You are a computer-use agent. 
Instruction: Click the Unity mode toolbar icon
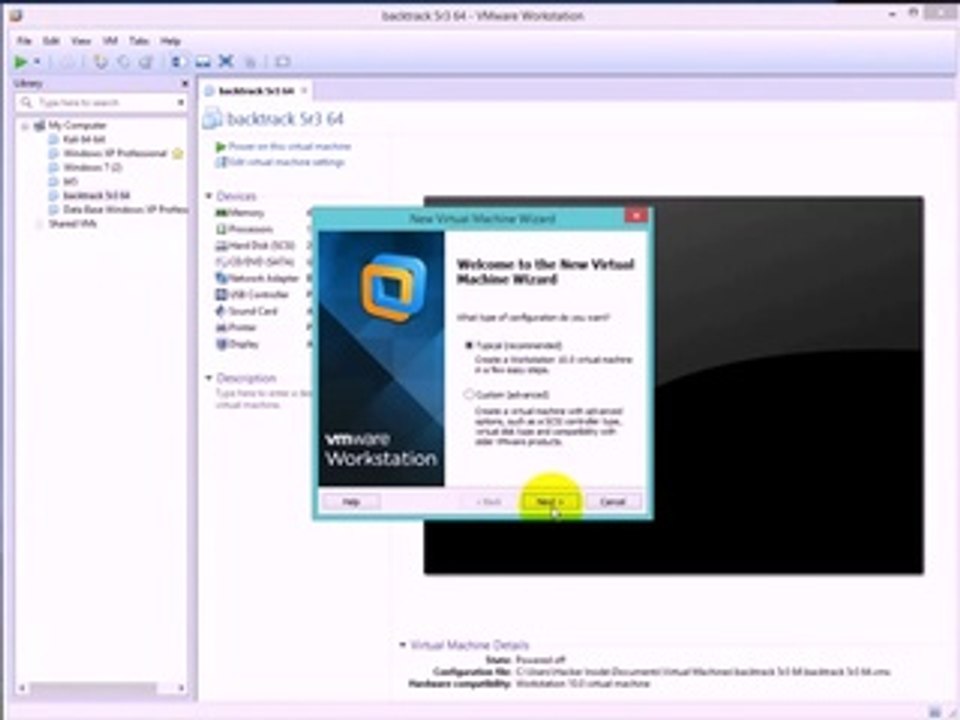click(250, 62)
